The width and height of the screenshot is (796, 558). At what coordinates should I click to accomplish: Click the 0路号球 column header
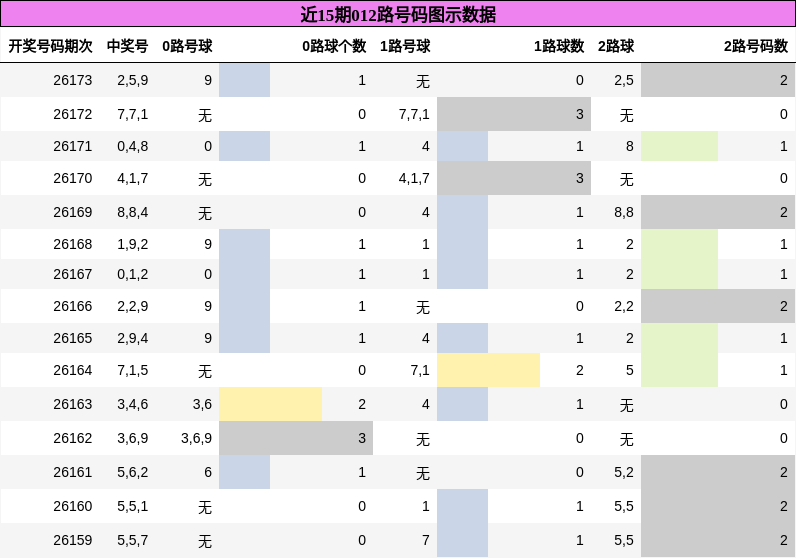click(187, 46)
